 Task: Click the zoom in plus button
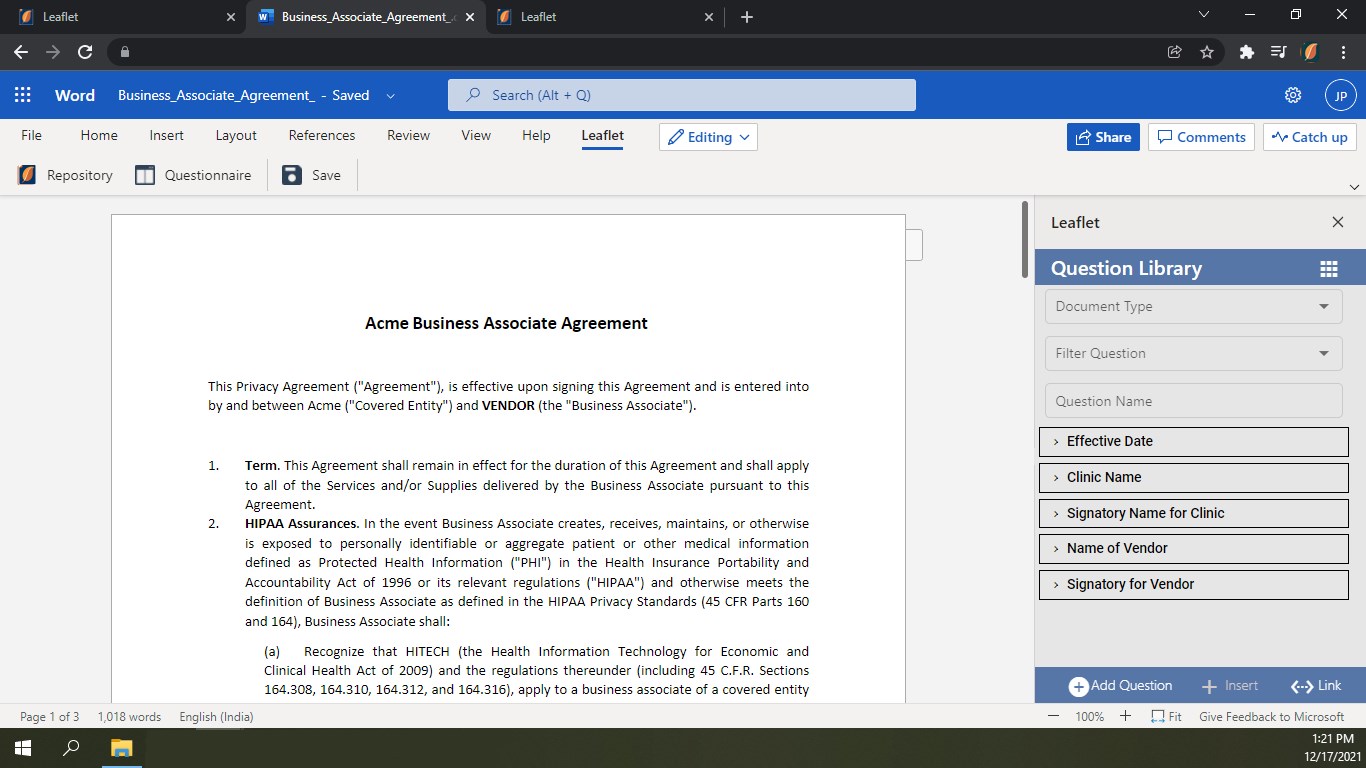pos(1125,716)
